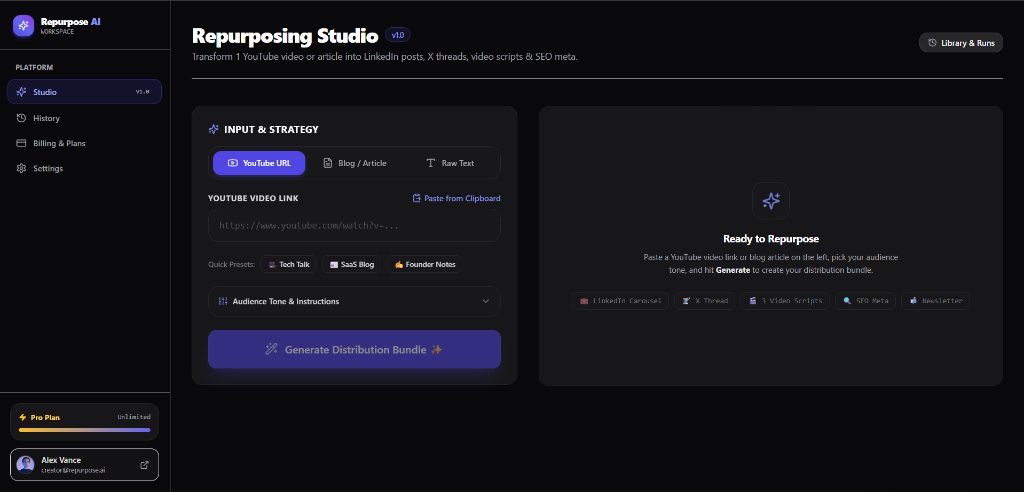Click the YouTube play icon in tab
1024x492 pixels.
coord(232,163)
